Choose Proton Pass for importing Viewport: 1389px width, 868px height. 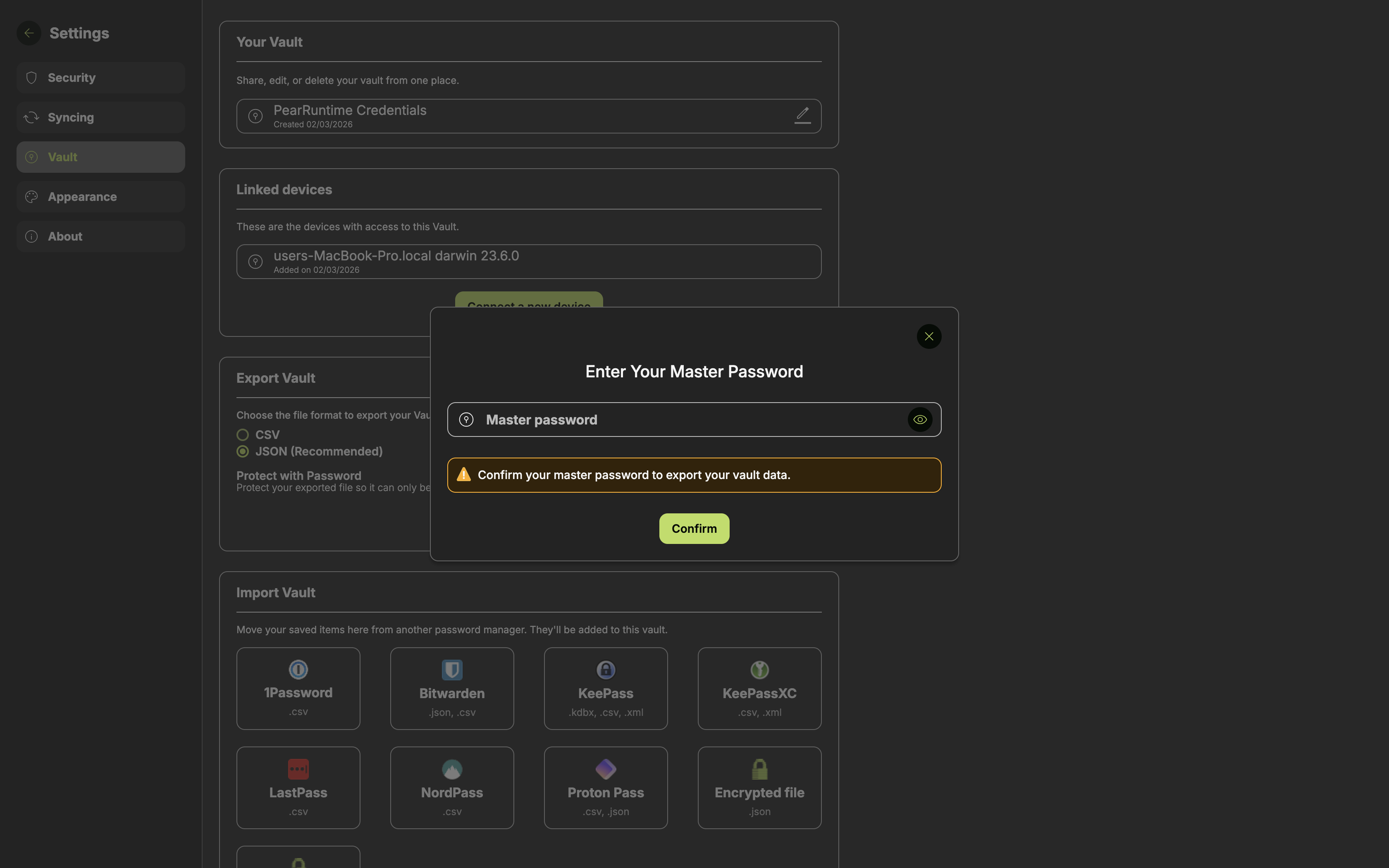605,787
